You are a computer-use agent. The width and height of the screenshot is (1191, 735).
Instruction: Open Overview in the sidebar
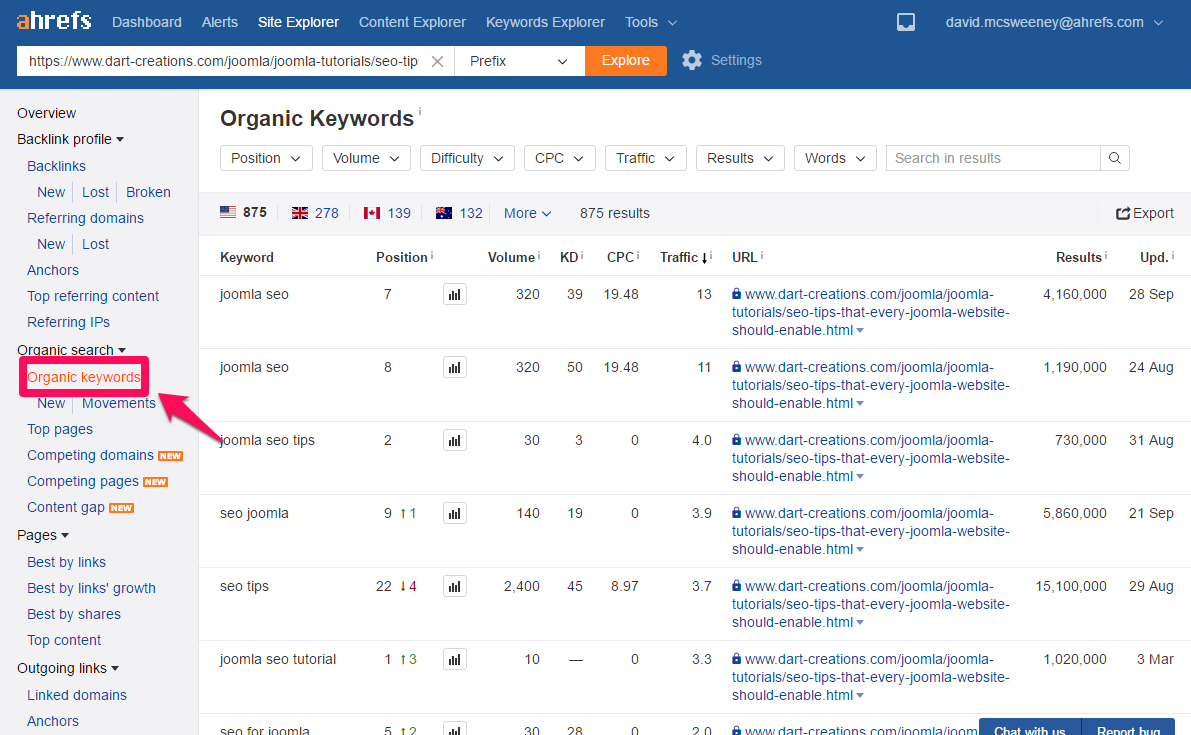click(46, 113)
